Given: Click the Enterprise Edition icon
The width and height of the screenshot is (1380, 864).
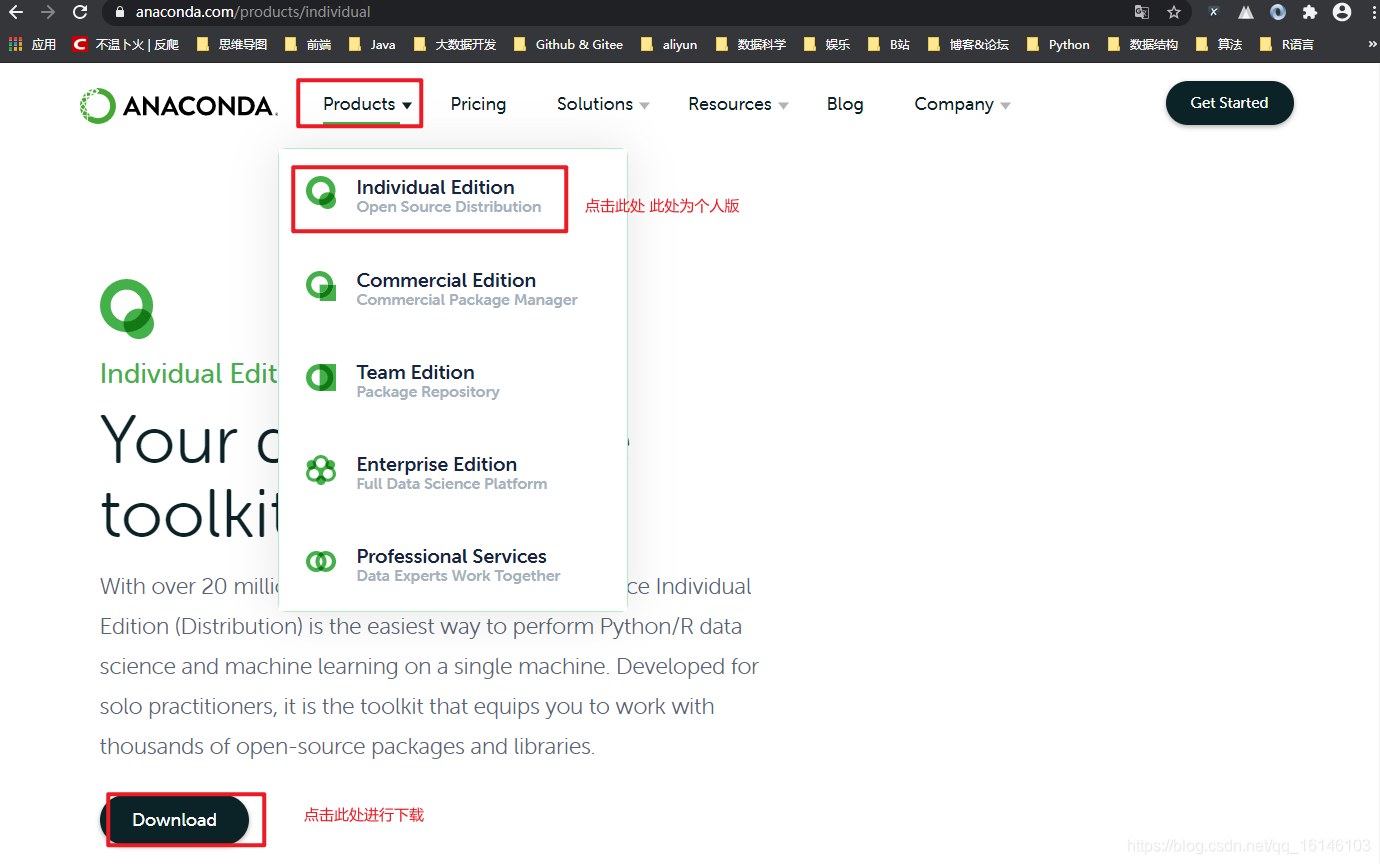Looking at the screenshot, I should 321,469.
